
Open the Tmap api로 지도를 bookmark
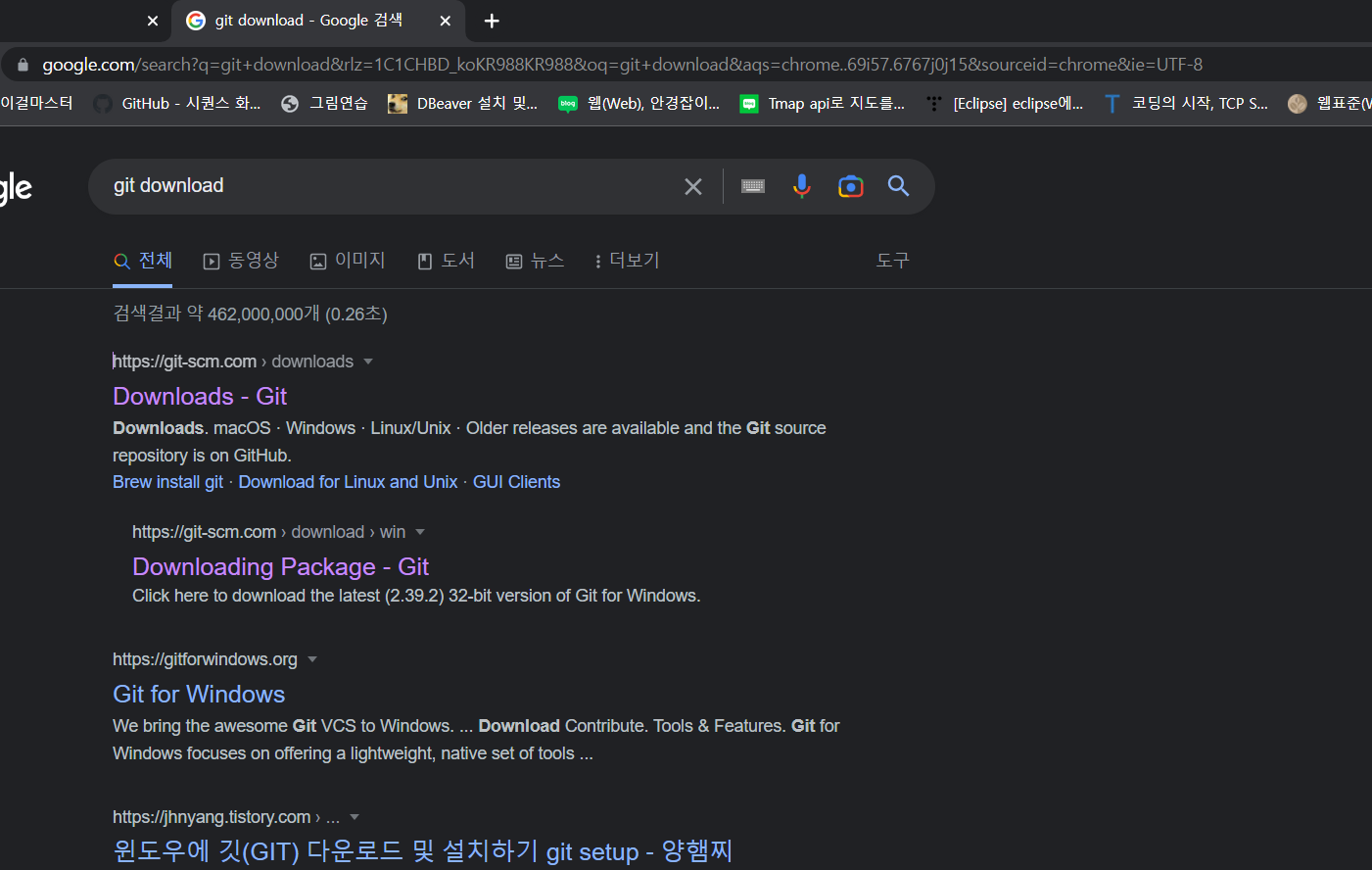(823, 104)
